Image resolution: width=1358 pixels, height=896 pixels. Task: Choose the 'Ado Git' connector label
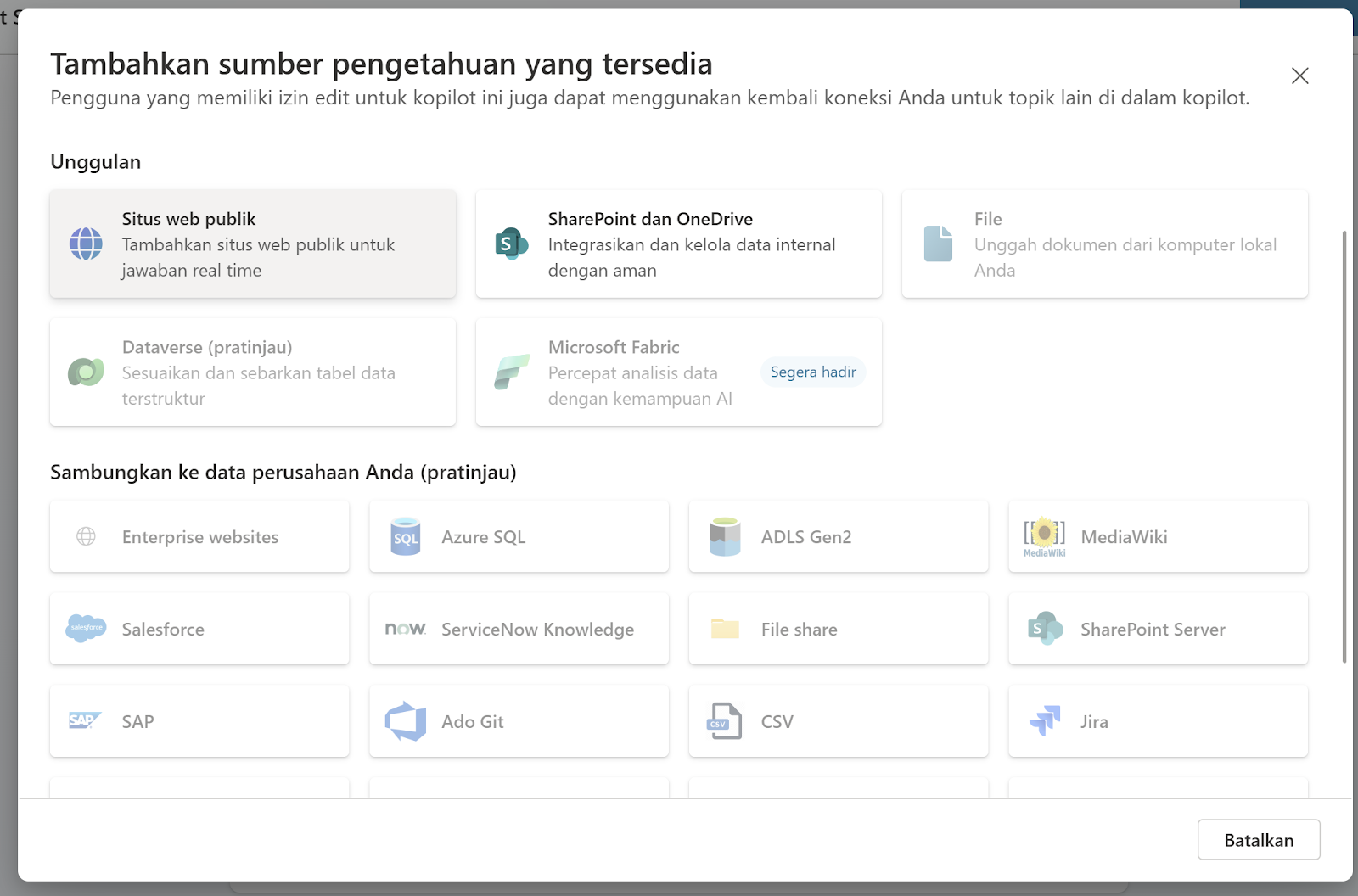pos(473,722)
